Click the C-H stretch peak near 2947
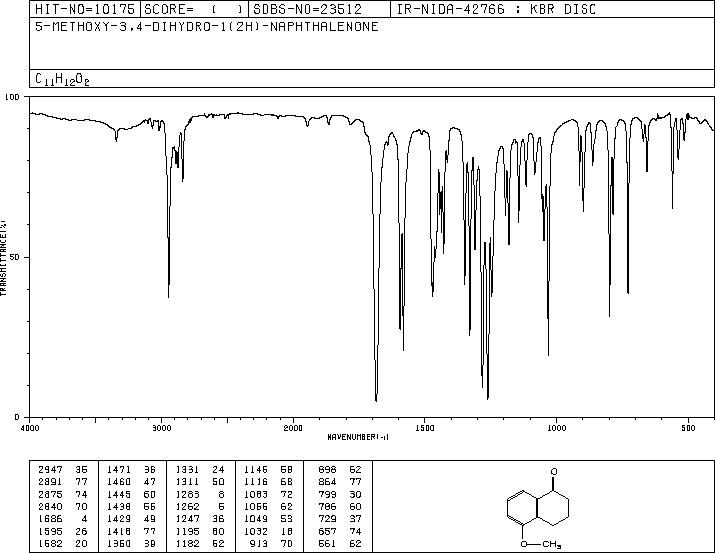 point(169,295)
